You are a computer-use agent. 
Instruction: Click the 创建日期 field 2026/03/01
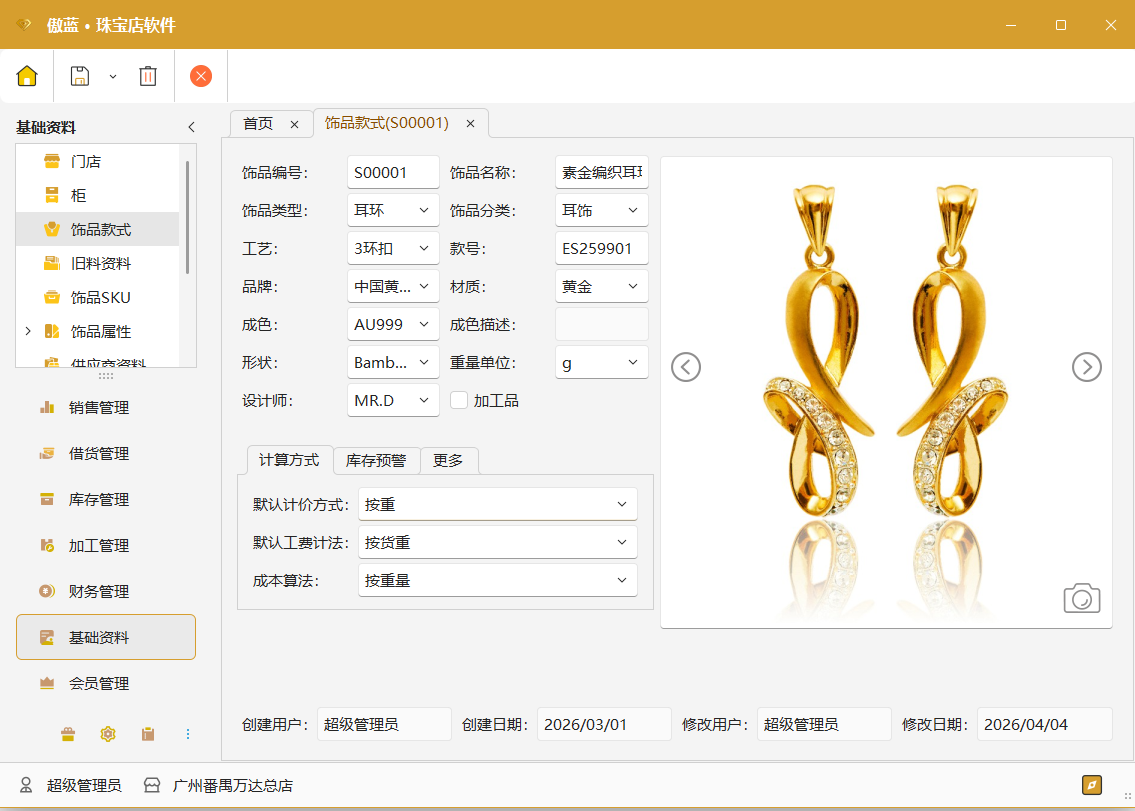click(x=604, y=724)
